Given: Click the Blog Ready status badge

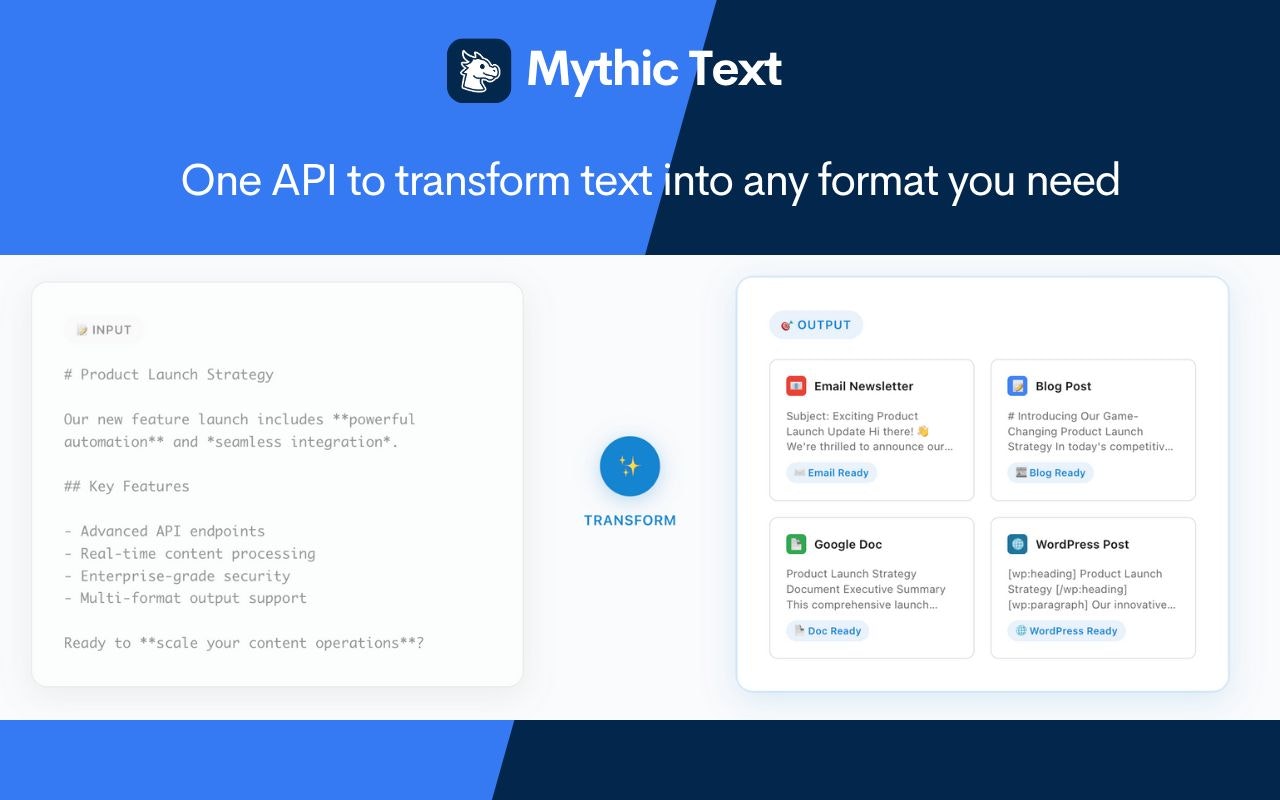Looking at the screenshot, I should (x=1050, y=473).
